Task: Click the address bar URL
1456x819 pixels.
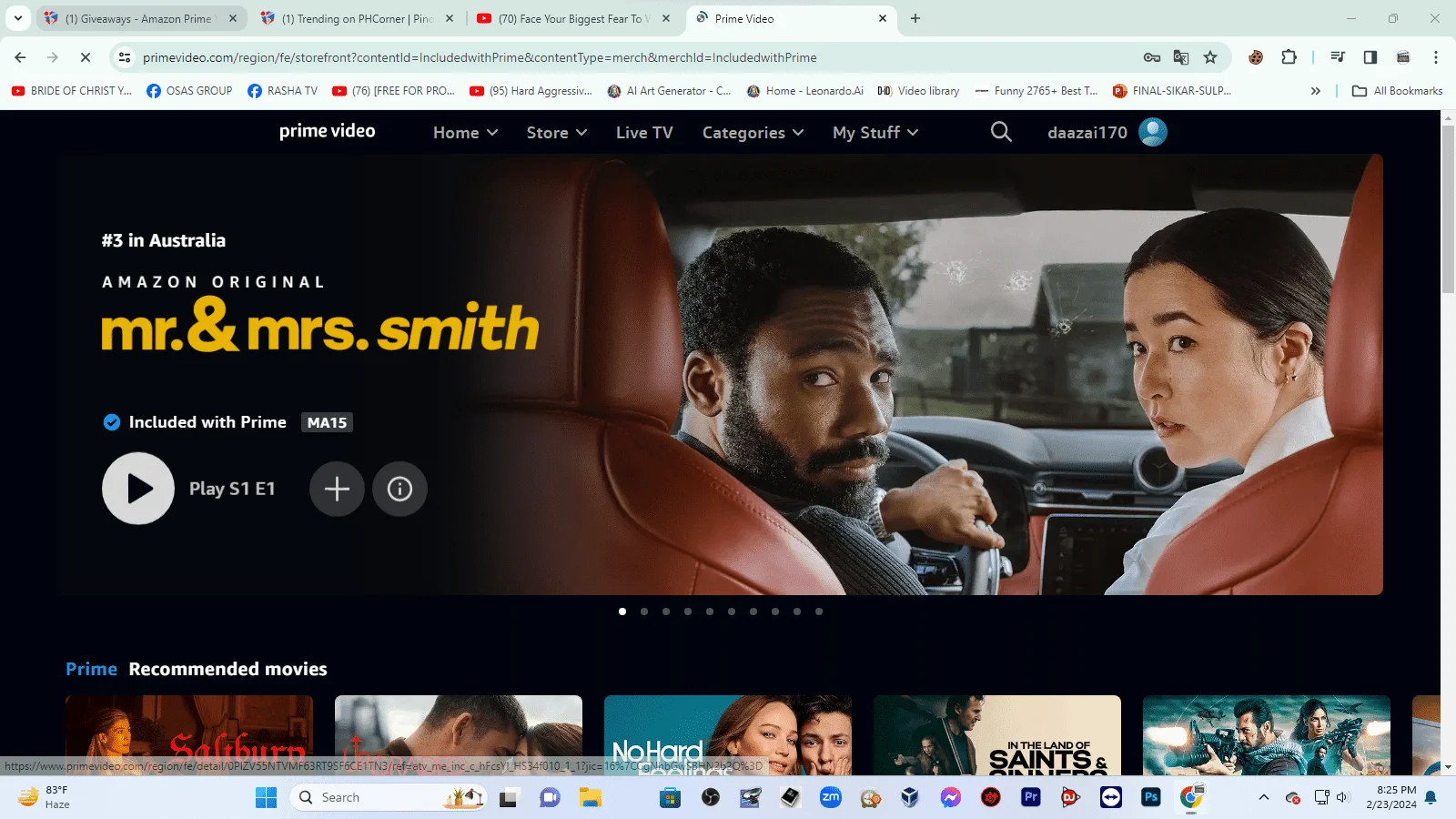Action: pos(480,57)
